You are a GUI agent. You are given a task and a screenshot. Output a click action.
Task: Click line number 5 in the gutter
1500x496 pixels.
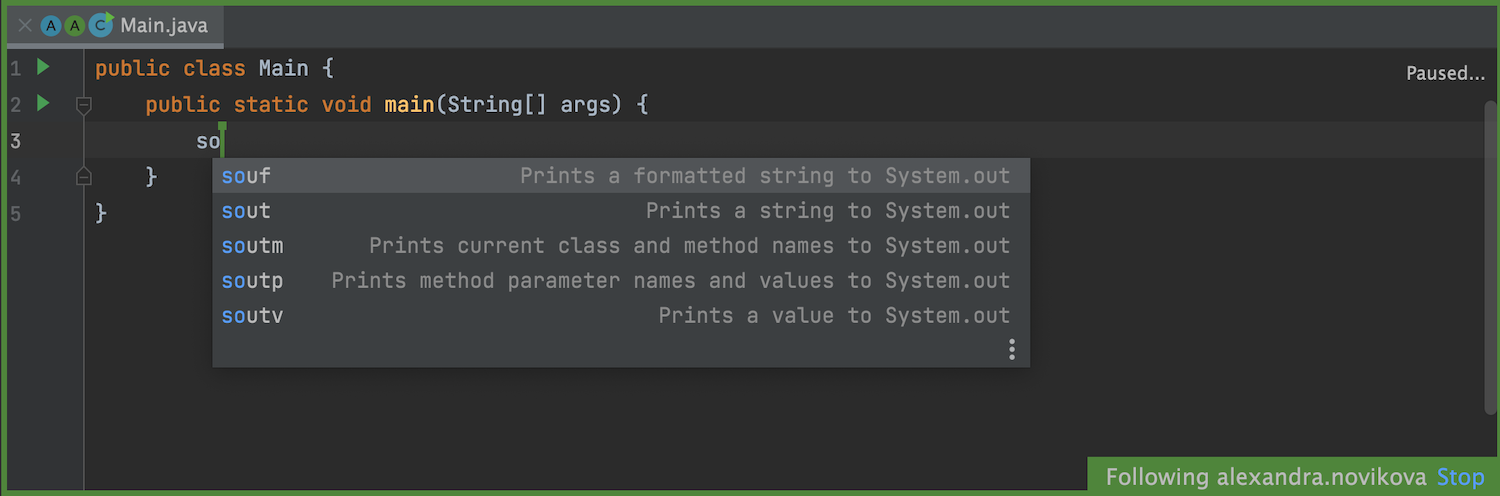[x=15, y=213]
